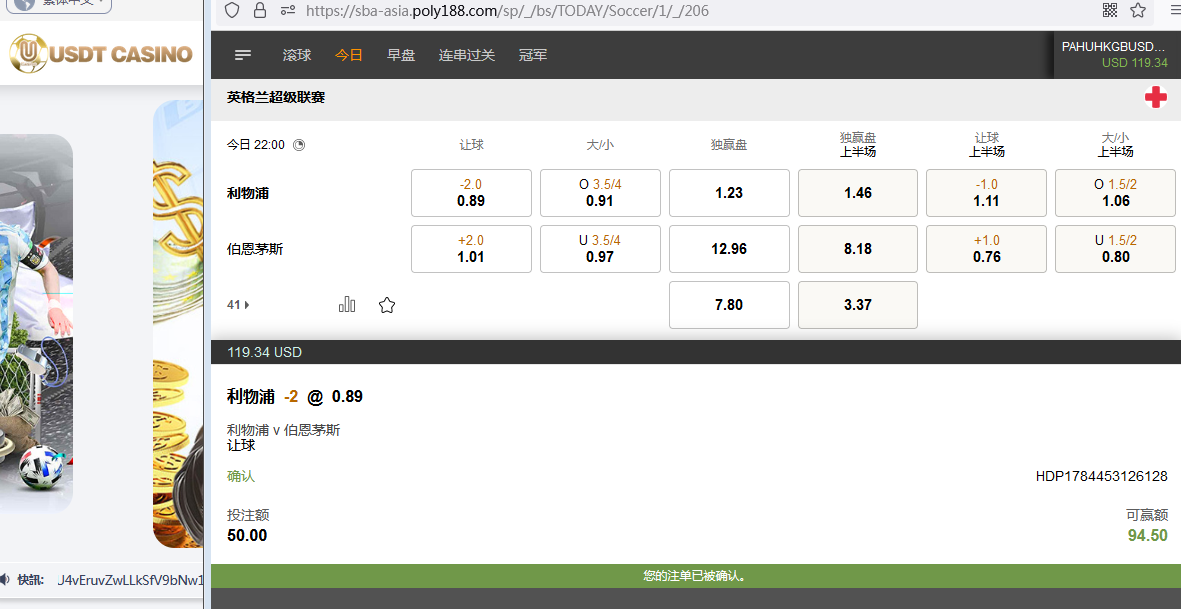The height and width of the screenshot is (609, 1181).
Task: Click bet reference HDP1784453126128
Action: [x=1102, y=477]
